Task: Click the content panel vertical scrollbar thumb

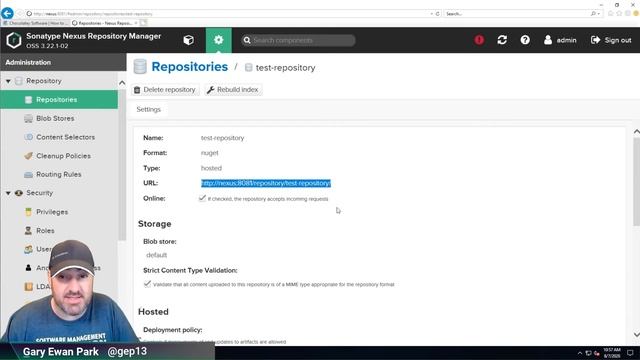Action: [x=636, y=181]
